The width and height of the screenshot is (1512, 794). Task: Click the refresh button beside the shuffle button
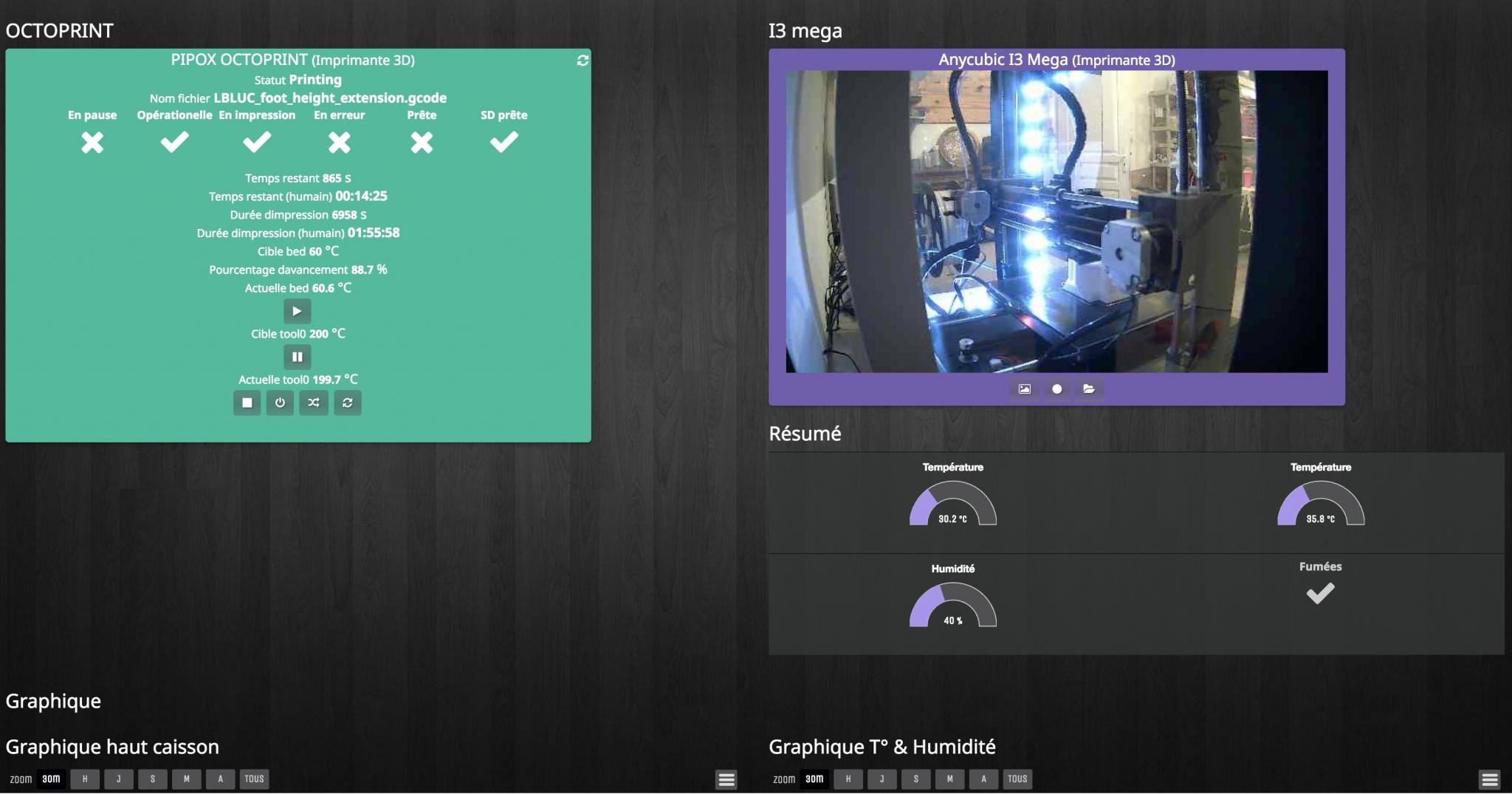tap(348, 403)
